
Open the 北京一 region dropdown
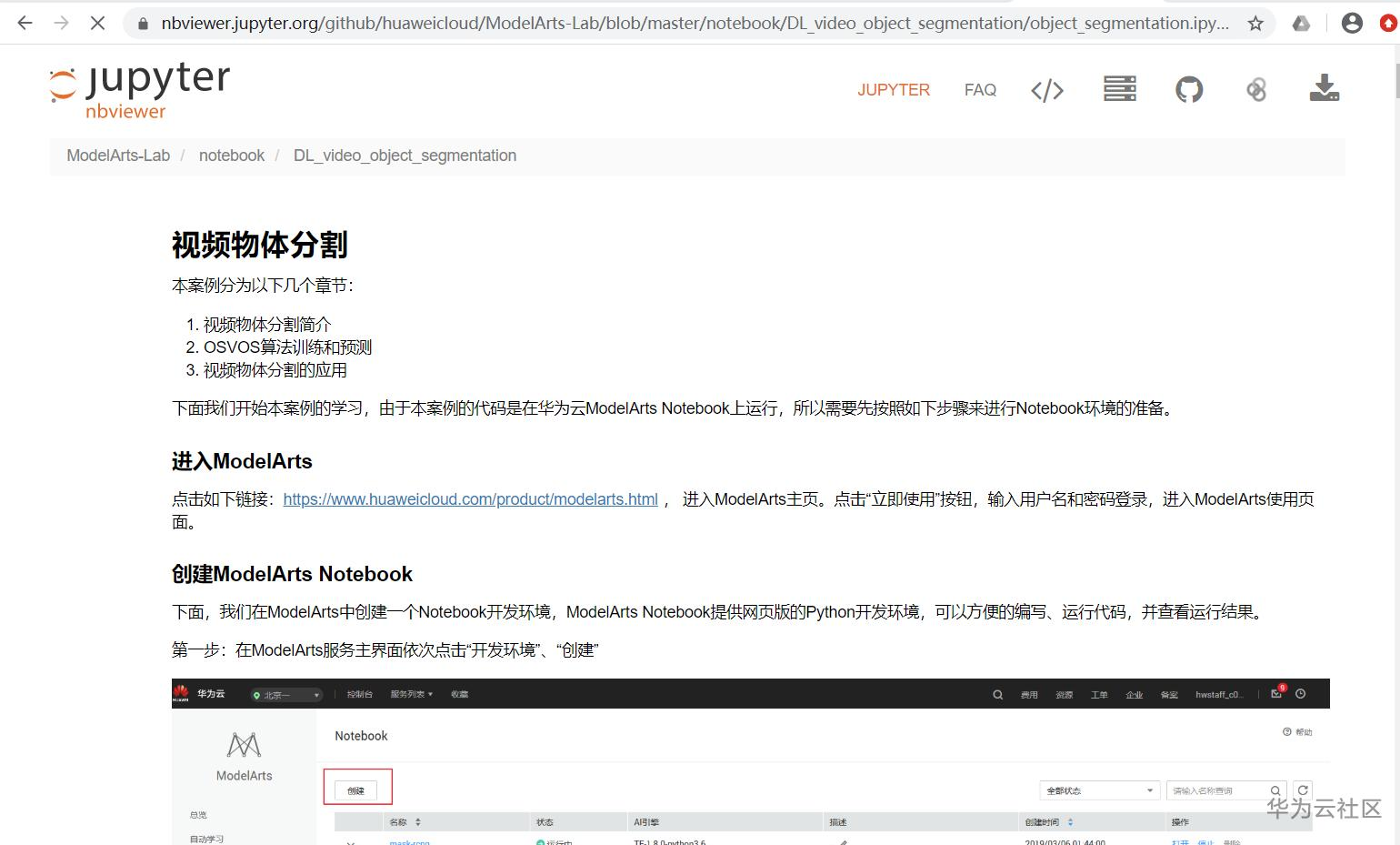tap(286, 695)
